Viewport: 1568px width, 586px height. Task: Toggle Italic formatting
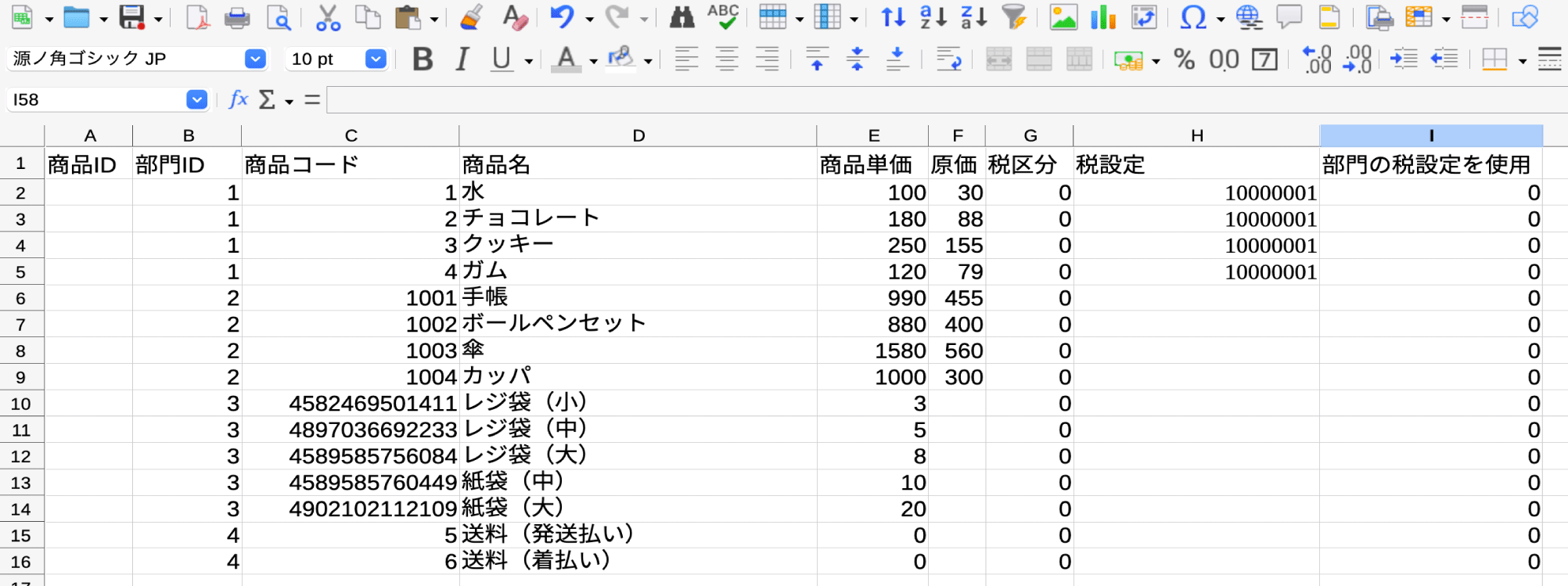coord(462,59)
